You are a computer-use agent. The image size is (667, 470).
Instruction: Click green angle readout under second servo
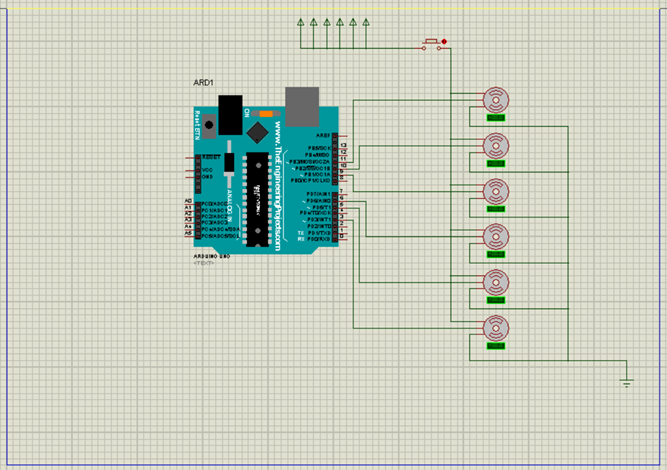click(x=496, y=163)
